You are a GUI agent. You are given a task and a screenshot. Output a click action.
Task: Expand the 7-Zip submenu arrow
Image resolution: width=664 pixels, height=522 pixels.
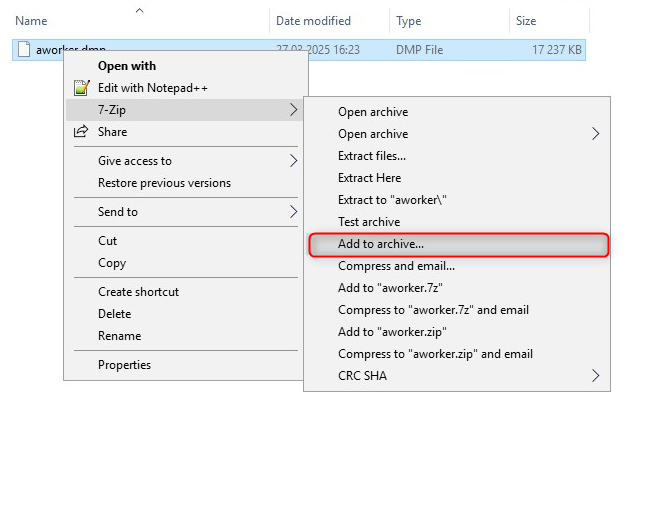[293, 110]
